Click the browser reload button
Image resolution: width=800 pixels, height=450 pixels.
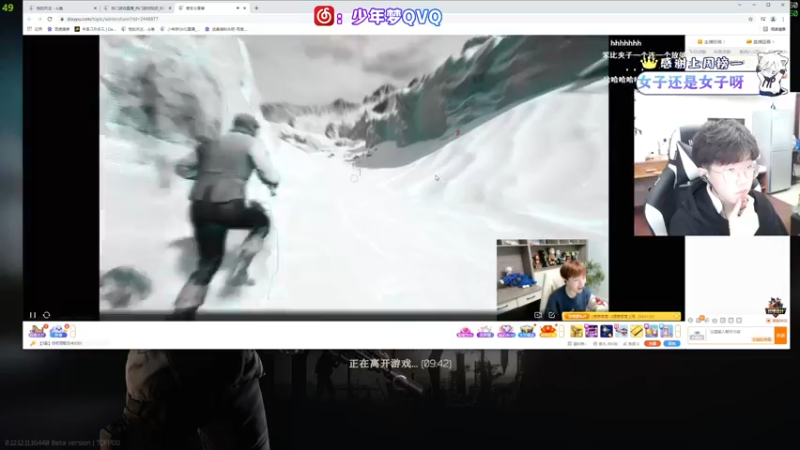click(49, 19)
